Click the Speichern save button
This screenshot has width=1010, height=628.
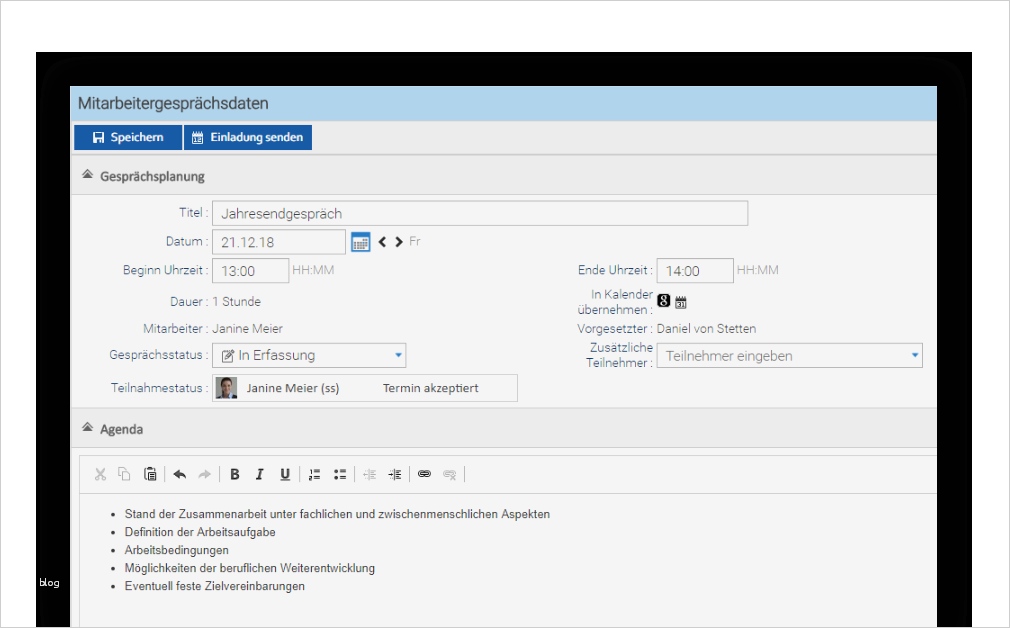[x=128, y=137]
